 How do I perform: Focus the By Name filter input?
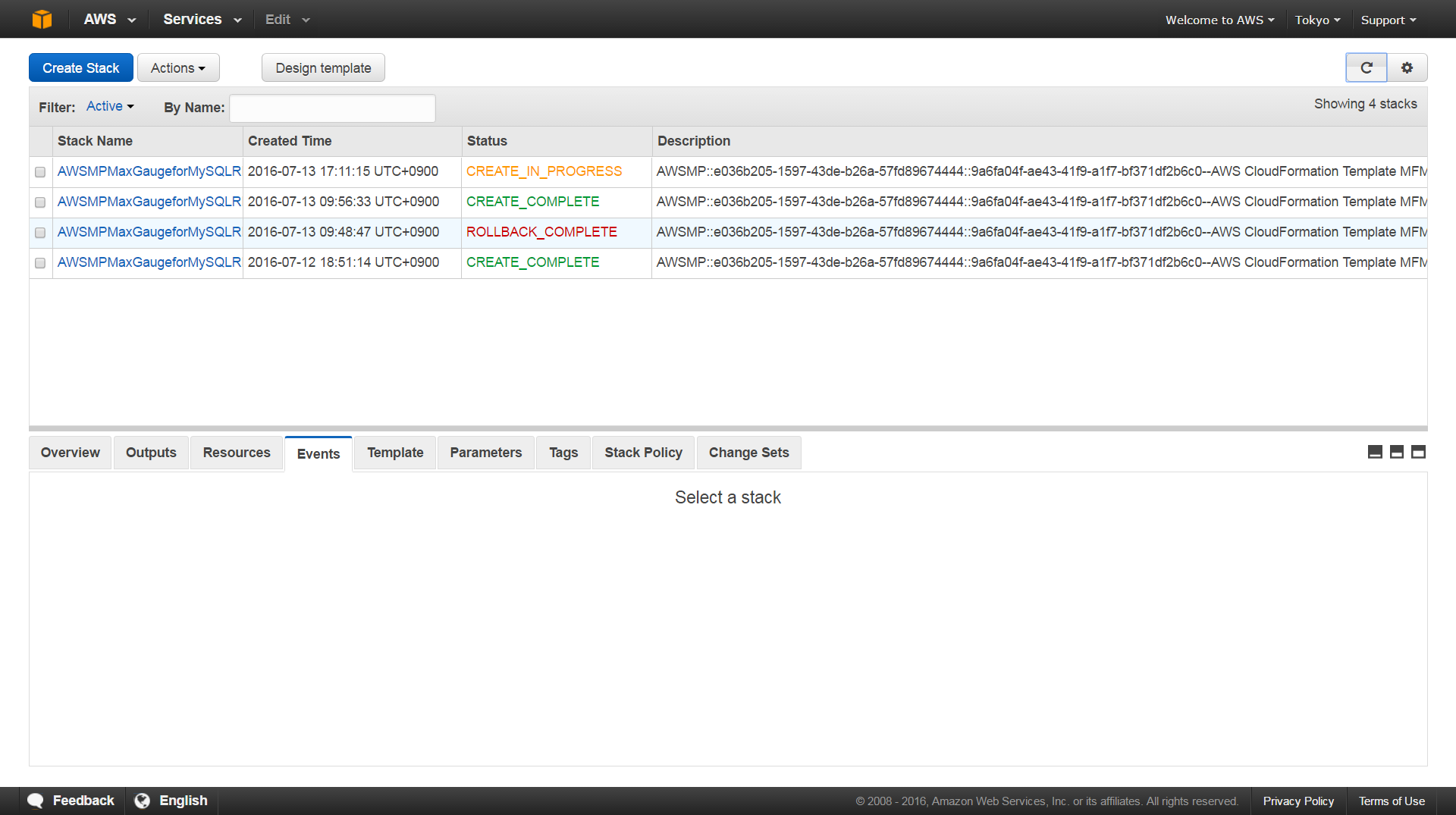click(333, 108)
